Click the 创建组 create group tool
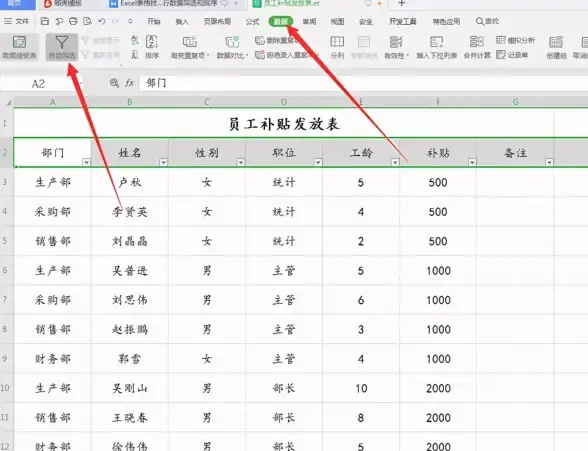Screen dimensions: 588x451 coord(556,47)
